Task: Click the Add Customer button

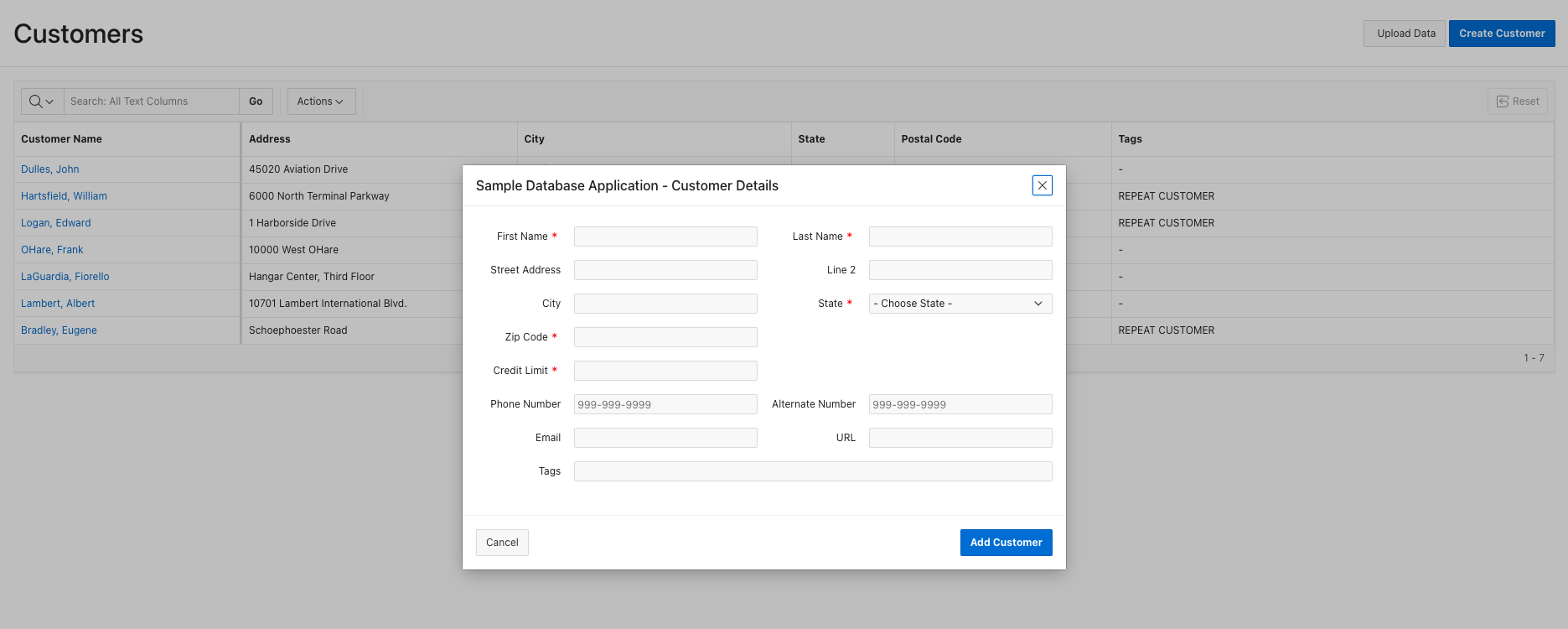Action: click(x=1006, y=543)
